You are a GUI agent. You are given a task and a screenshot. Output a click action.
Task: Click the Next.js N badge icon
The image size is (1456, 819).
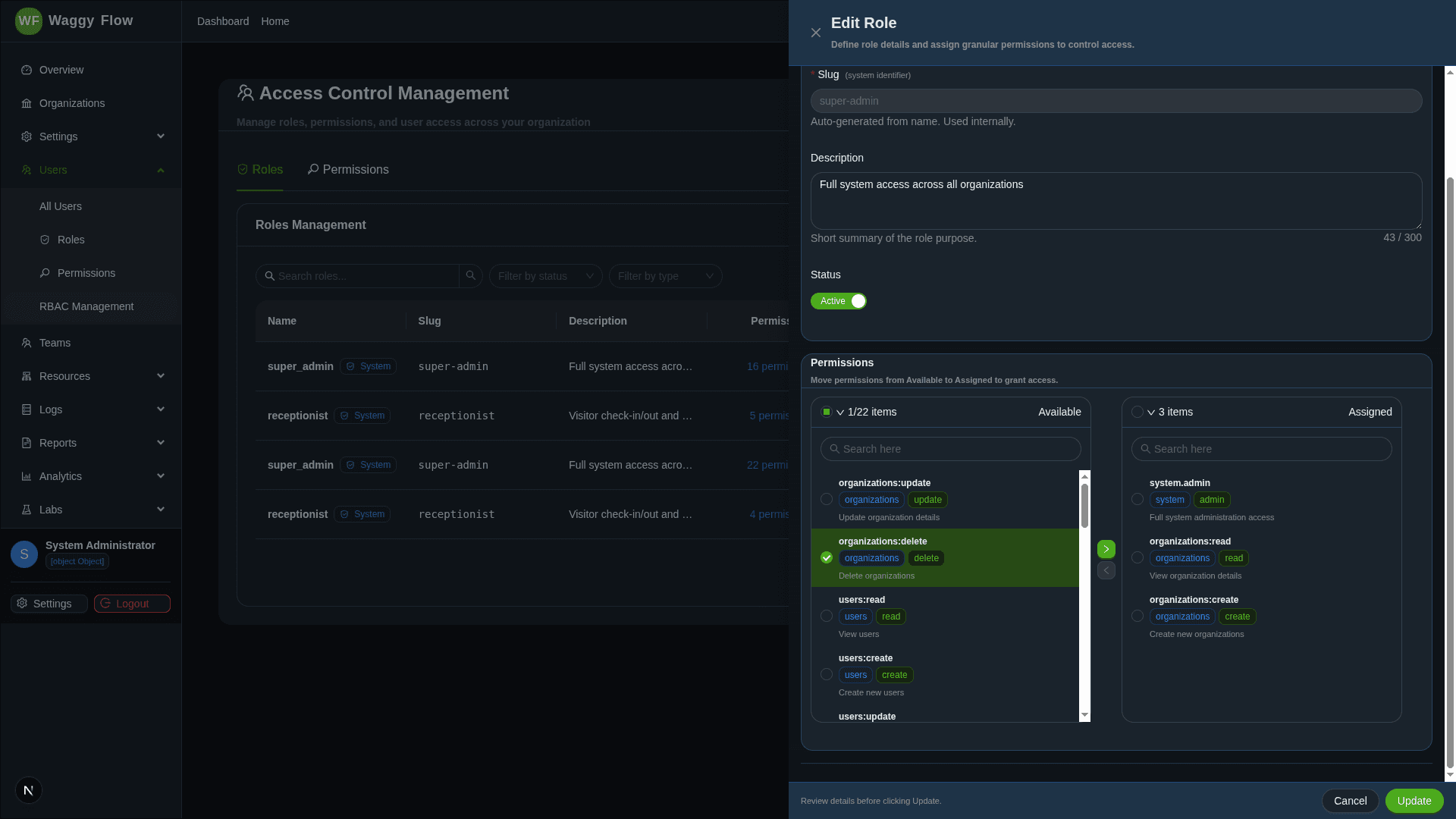[29, 790]
